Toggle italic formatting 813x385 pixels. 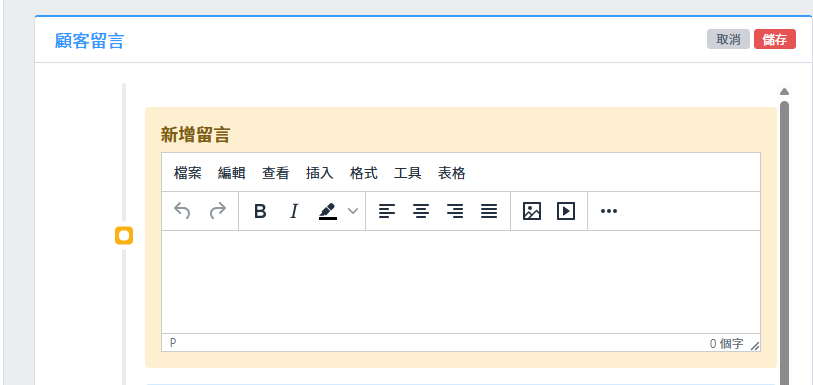pos(294,211)
